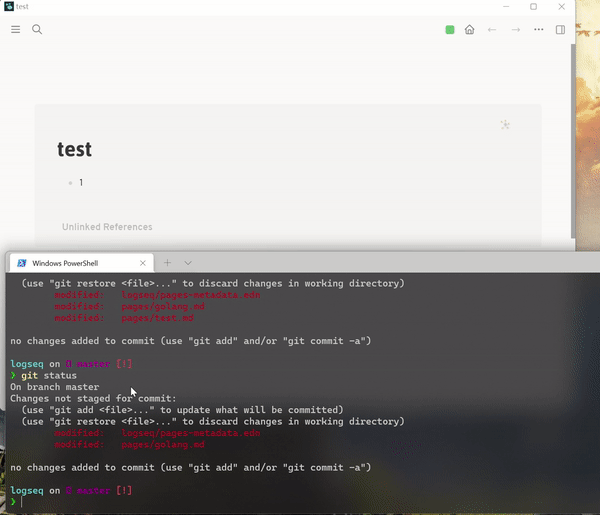600x515 pixels.
Task: Expand the Unlinked References section
Action: pyautogui.click(x=107, y=227)
